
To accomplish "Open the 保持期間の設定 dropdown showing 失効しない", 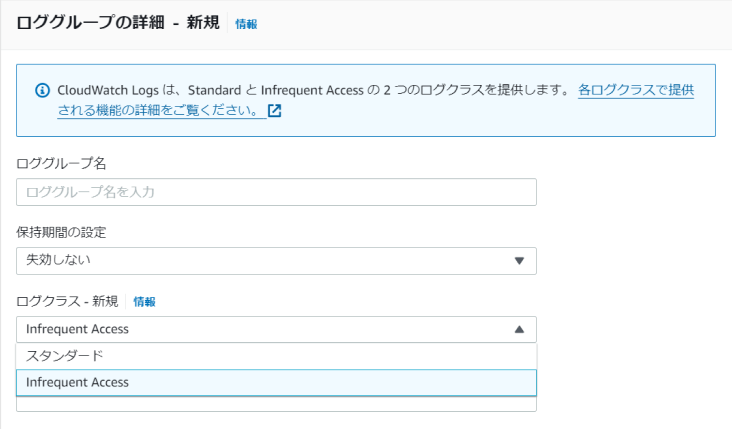I will [276, 261].
